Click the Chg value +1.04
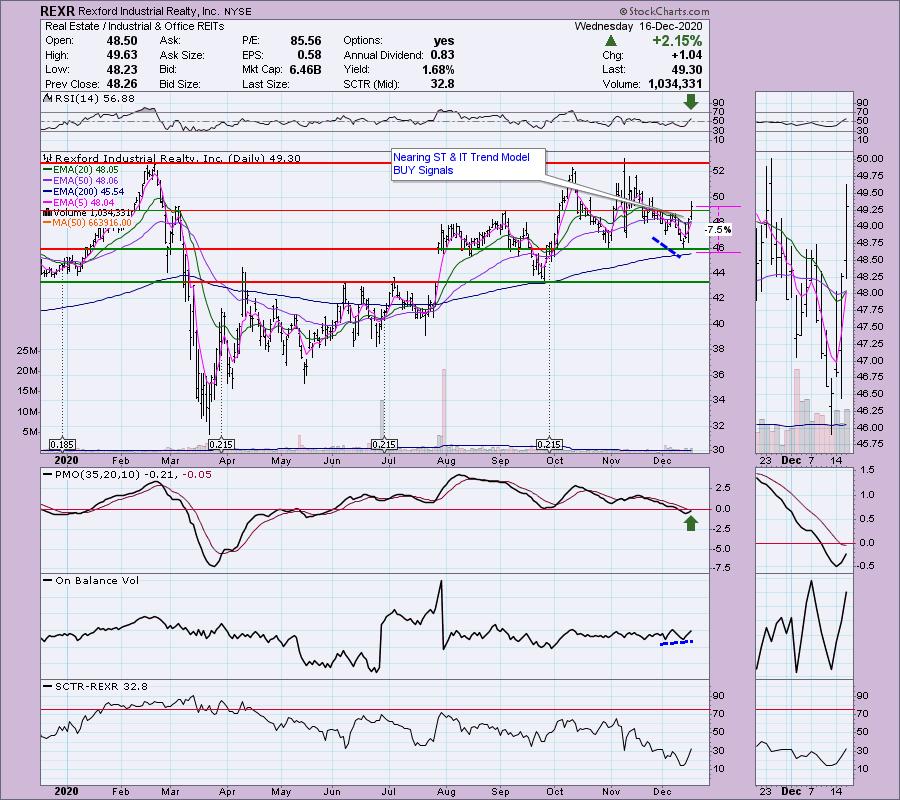 (x=686, y=55)
